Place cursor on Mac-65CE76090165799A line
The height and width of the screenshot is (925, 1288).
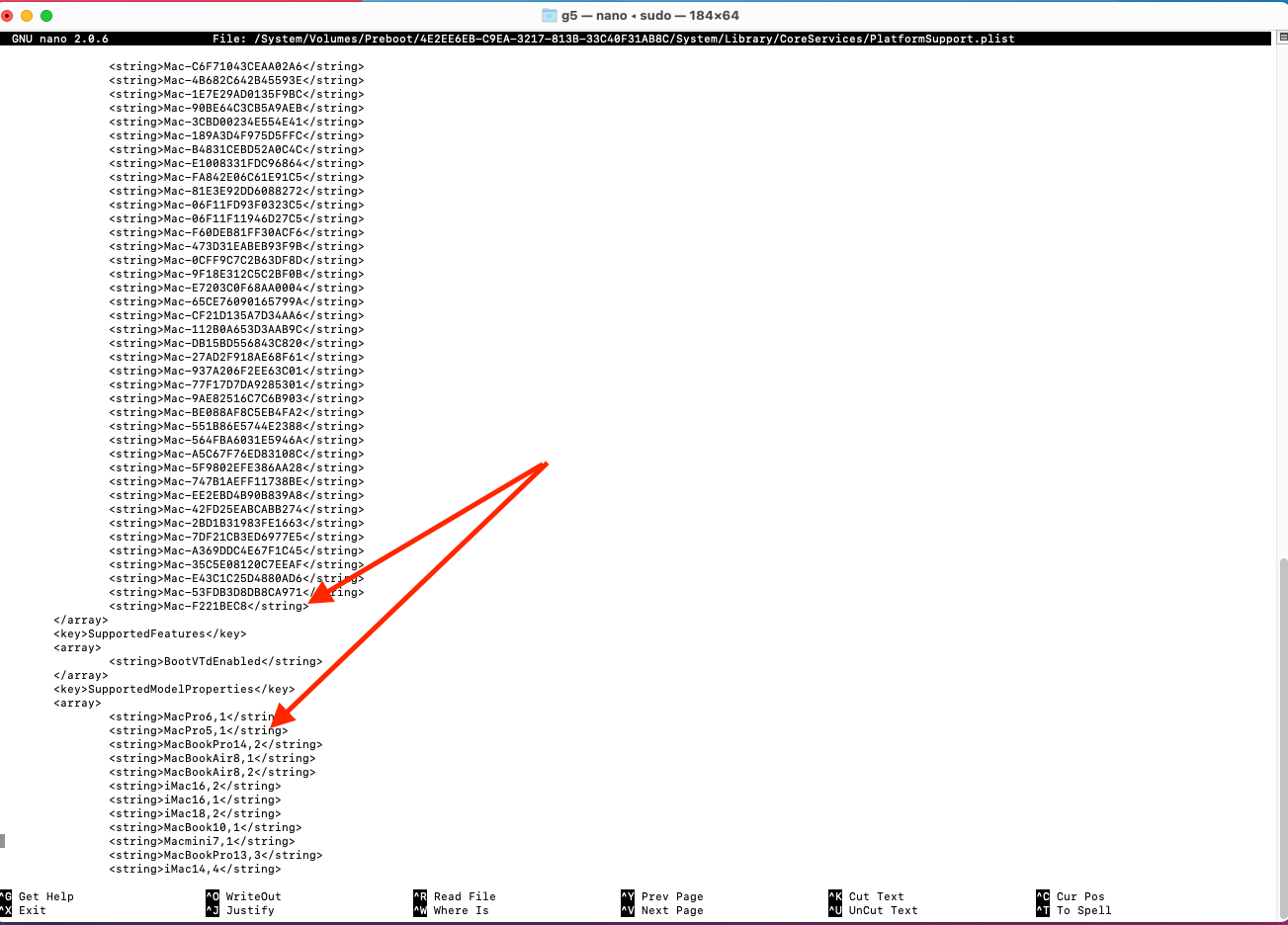[236, 301]
